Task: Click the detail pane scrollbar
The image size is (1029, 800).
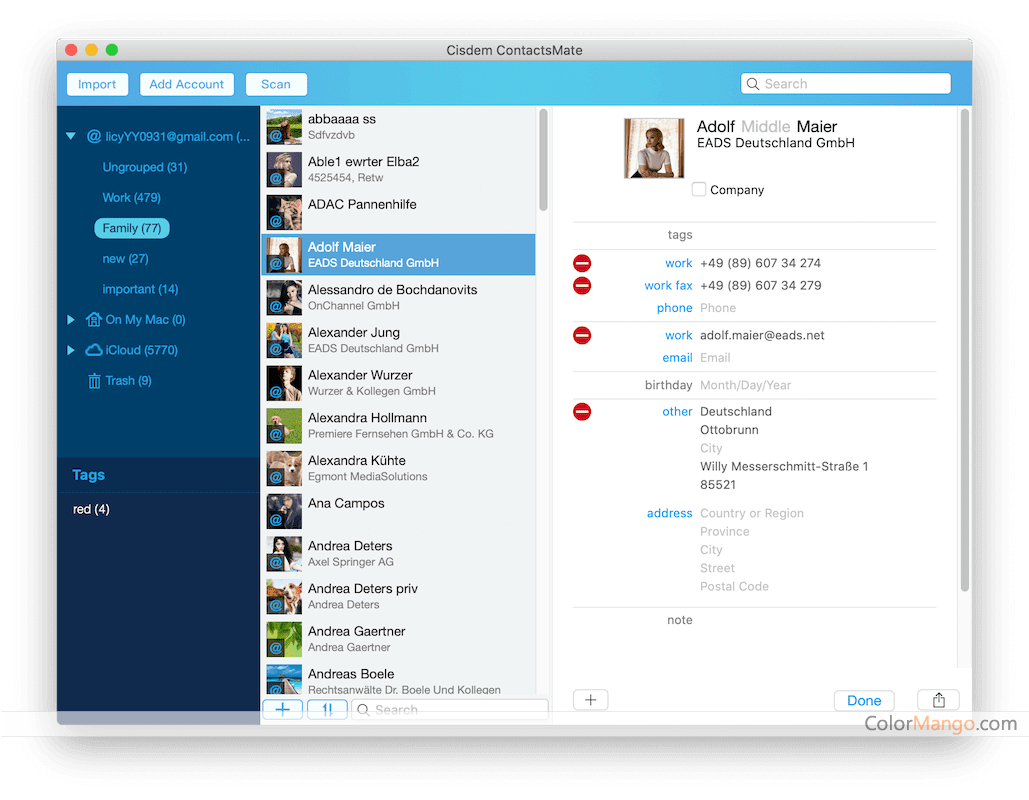Action: [x=964, y=350]
